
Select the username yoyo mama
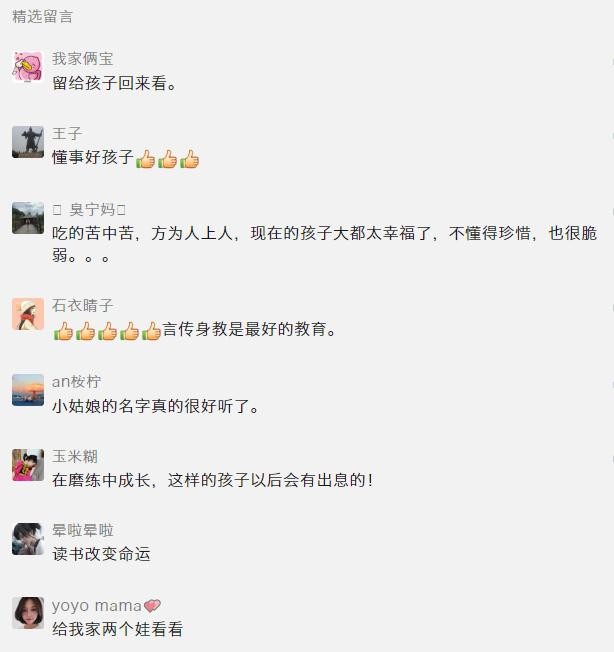(97, 606)
